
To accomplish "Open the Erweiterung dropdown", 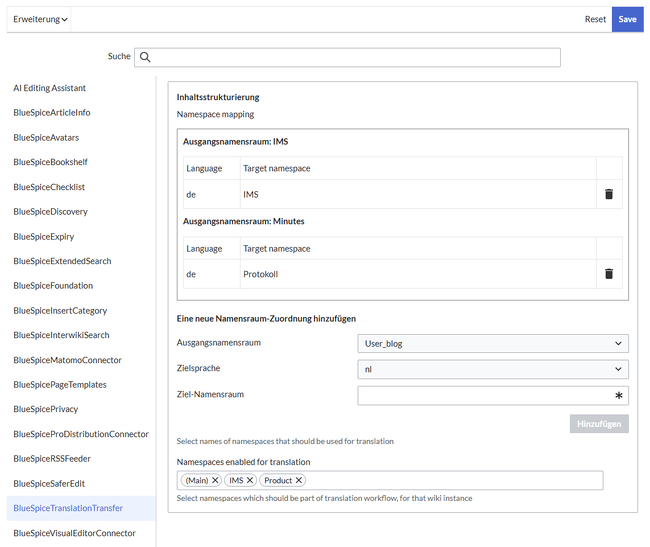I will [x=41, y=19].
